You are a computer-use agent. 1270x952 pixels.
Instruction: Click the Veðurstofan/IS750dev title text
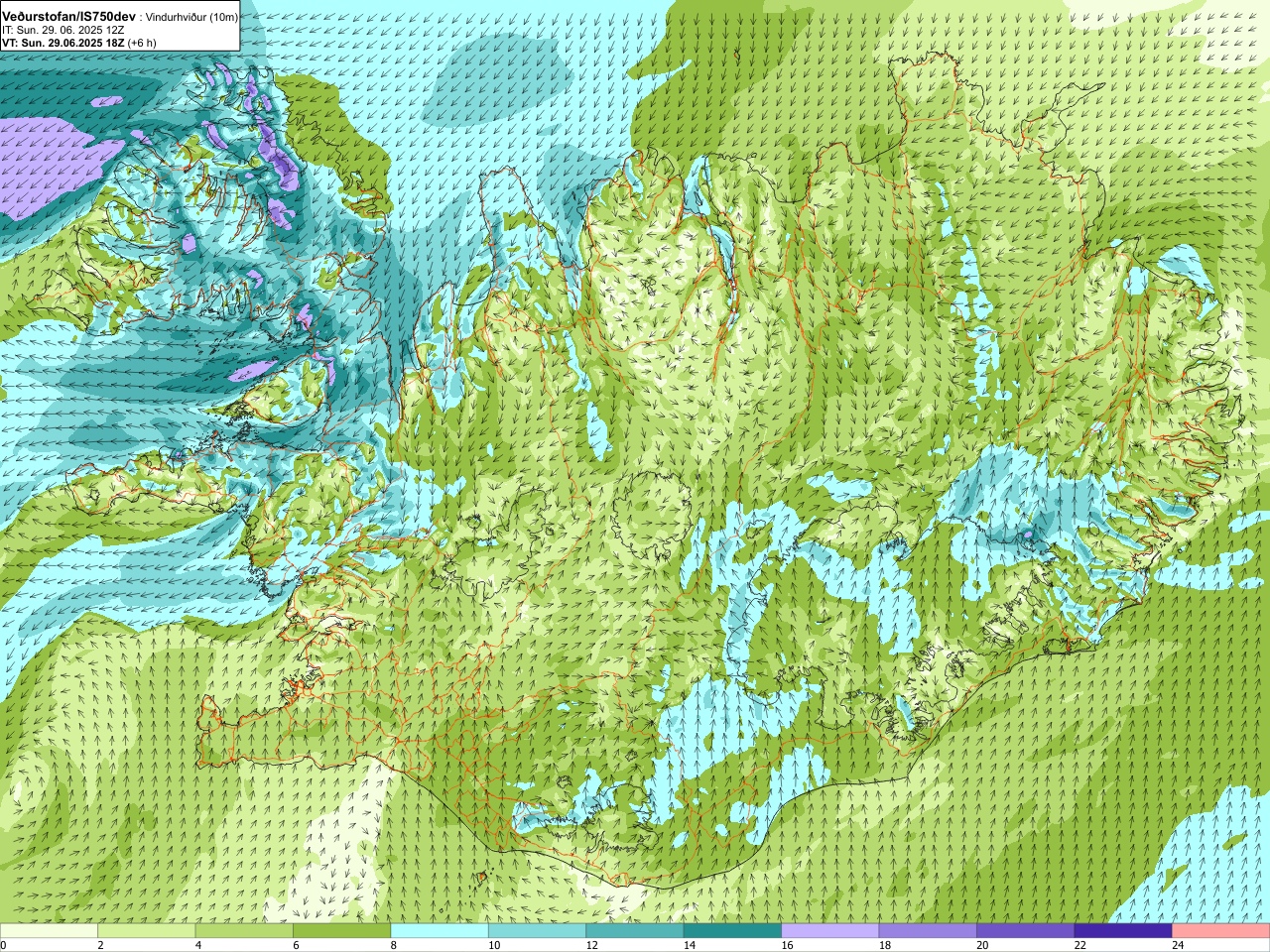(x=68, y=17)
